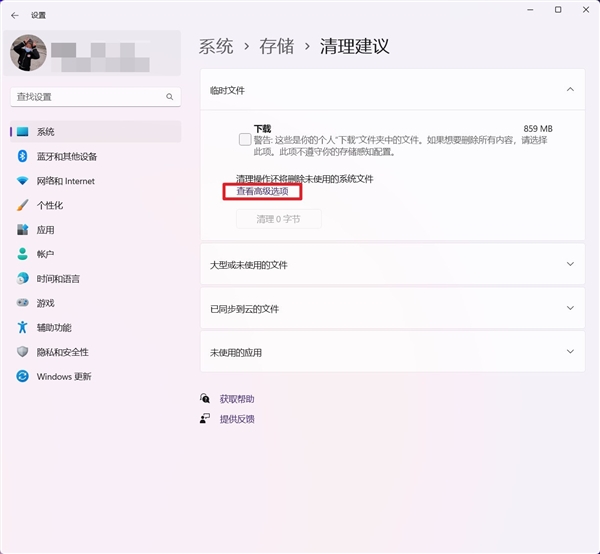
Task: Expand 未使用的应用 section
Action: (570, 352)
